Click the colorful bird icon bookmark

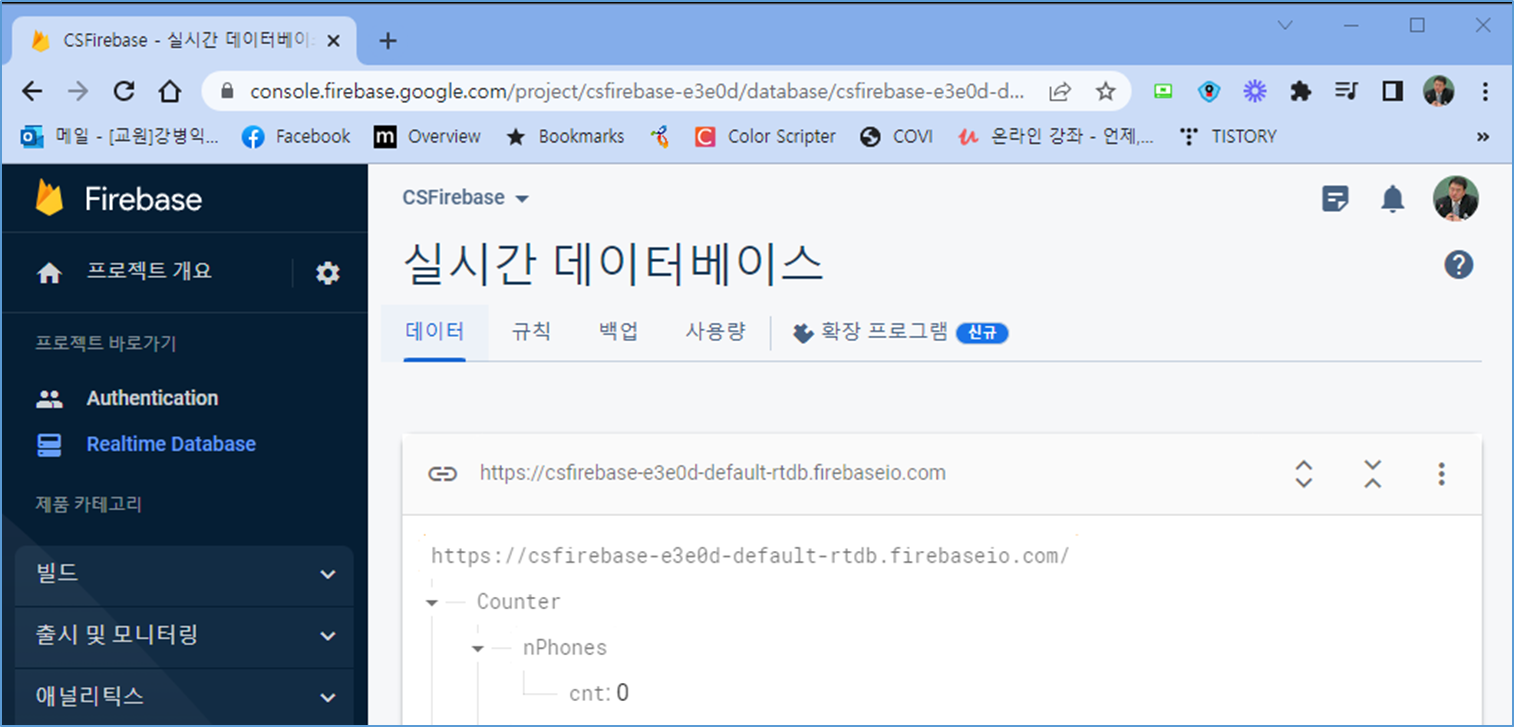point(660,137)
